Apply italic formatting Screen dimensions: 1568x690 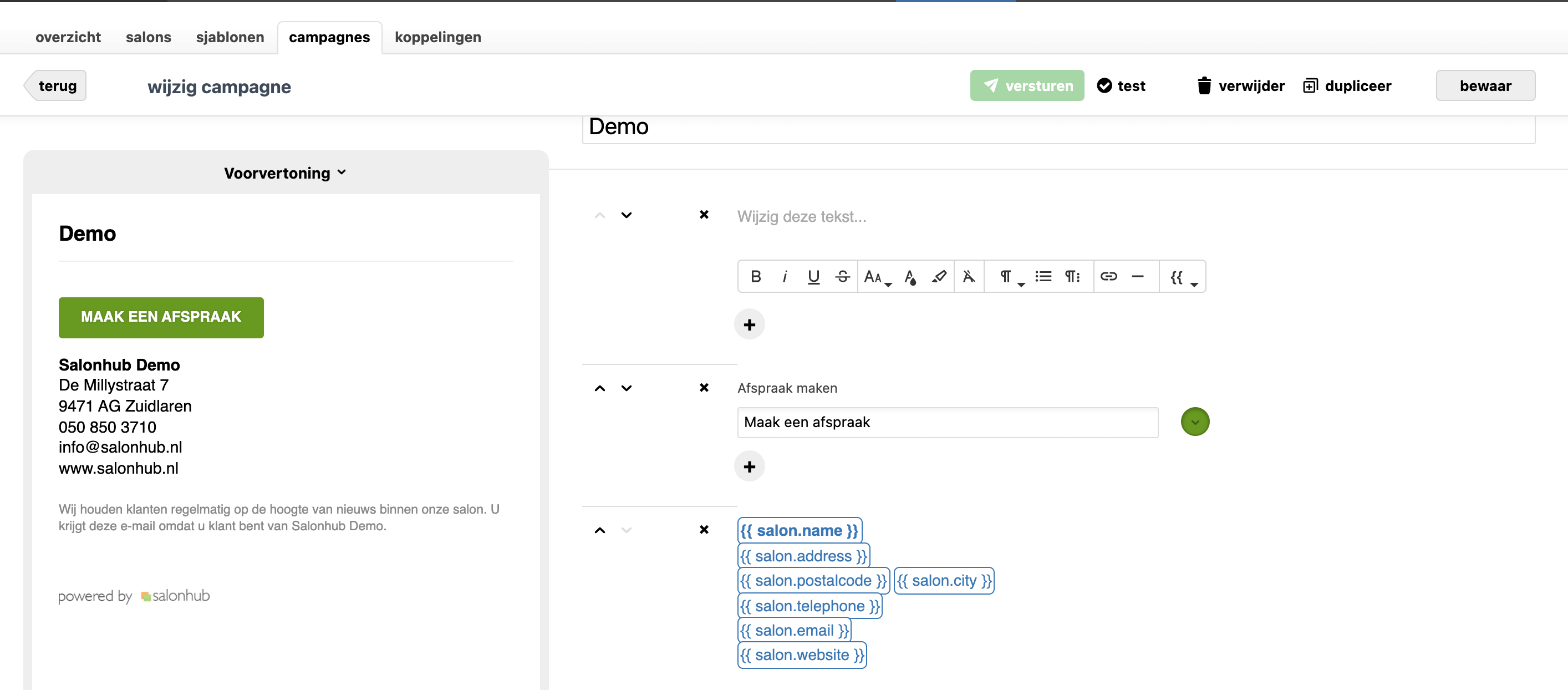click(x=784, y=276)
